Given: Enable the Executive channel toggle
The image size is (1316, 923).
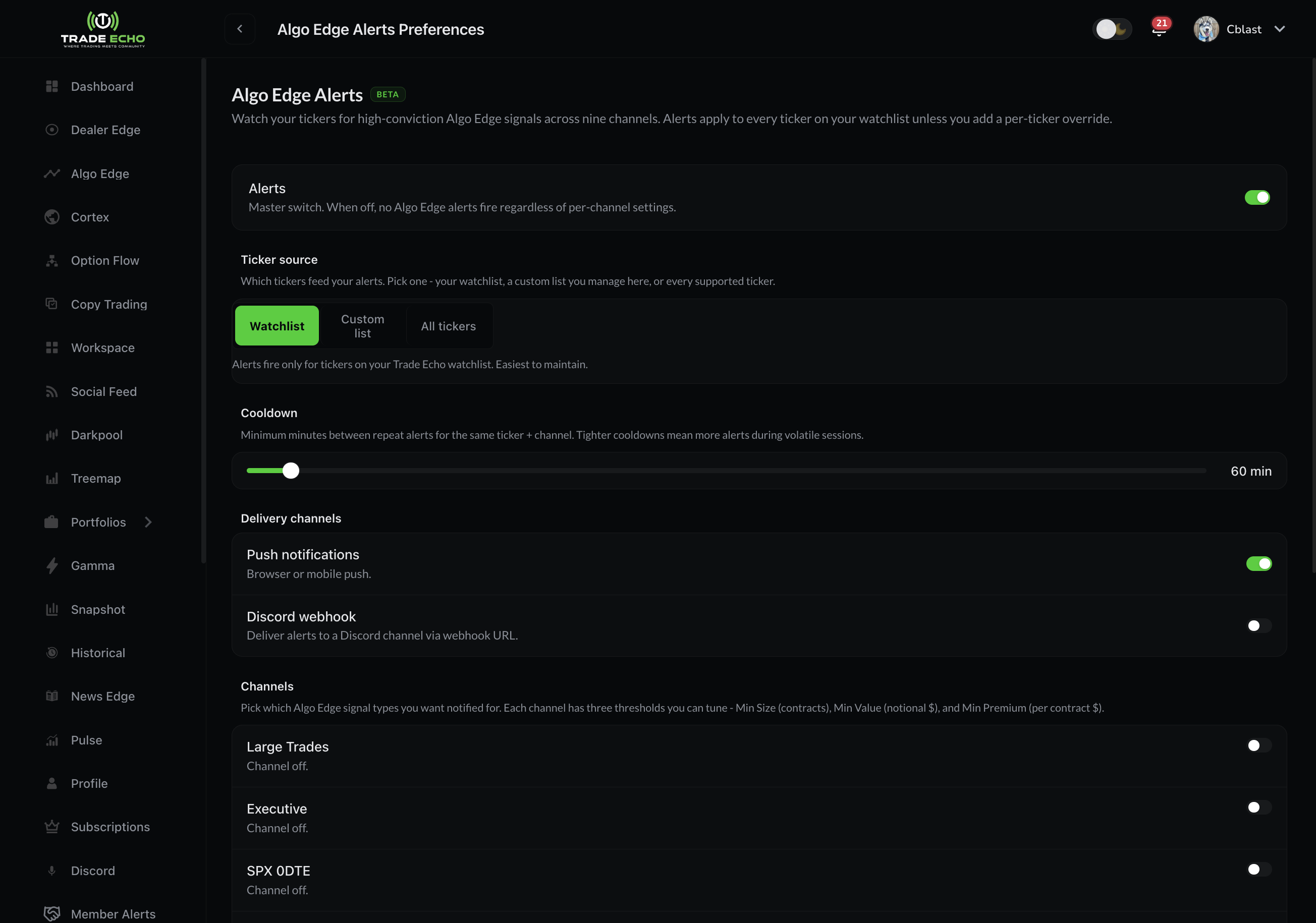Looking at the screenshot, I should point(1258,807).
